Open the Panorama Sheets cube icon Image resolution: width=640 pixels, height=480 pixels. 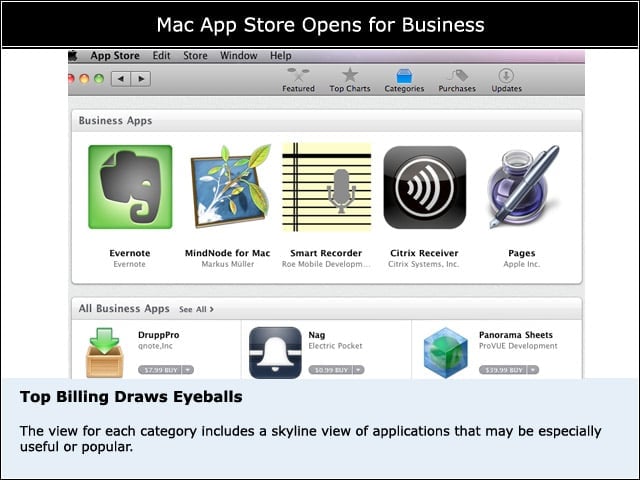pos(445,353)
